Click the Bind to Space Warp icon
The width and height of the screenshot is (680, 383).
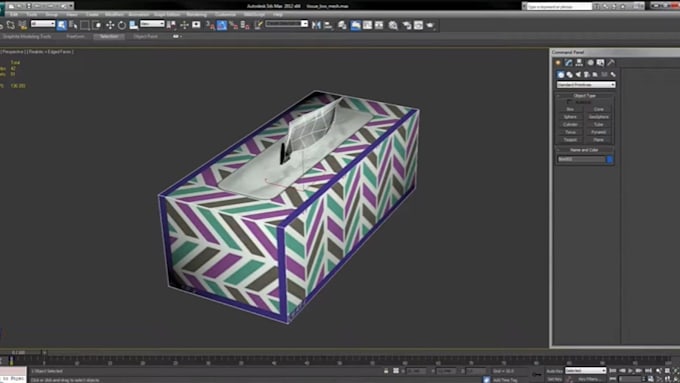23,25
